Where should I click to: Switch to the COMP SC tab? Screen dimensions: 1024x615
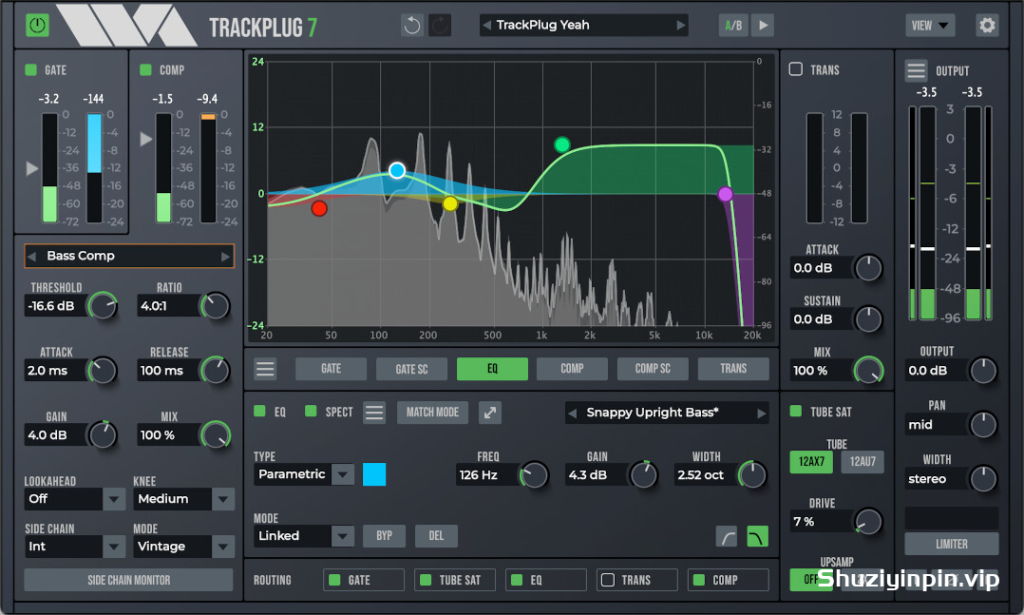pyautogui.click(x=652, y=369)
